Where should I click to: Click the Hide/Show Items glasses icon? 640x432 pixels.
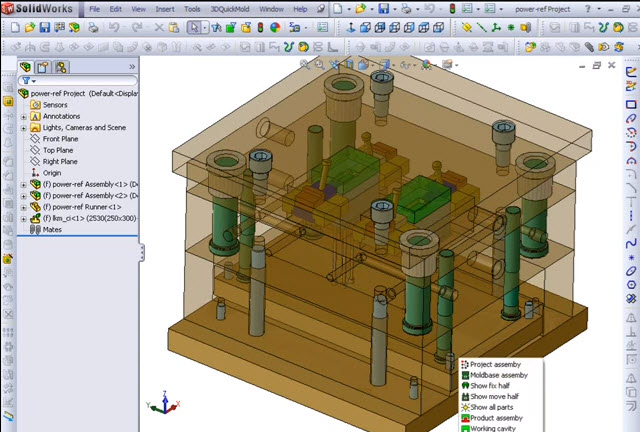[x=405, y=65]
